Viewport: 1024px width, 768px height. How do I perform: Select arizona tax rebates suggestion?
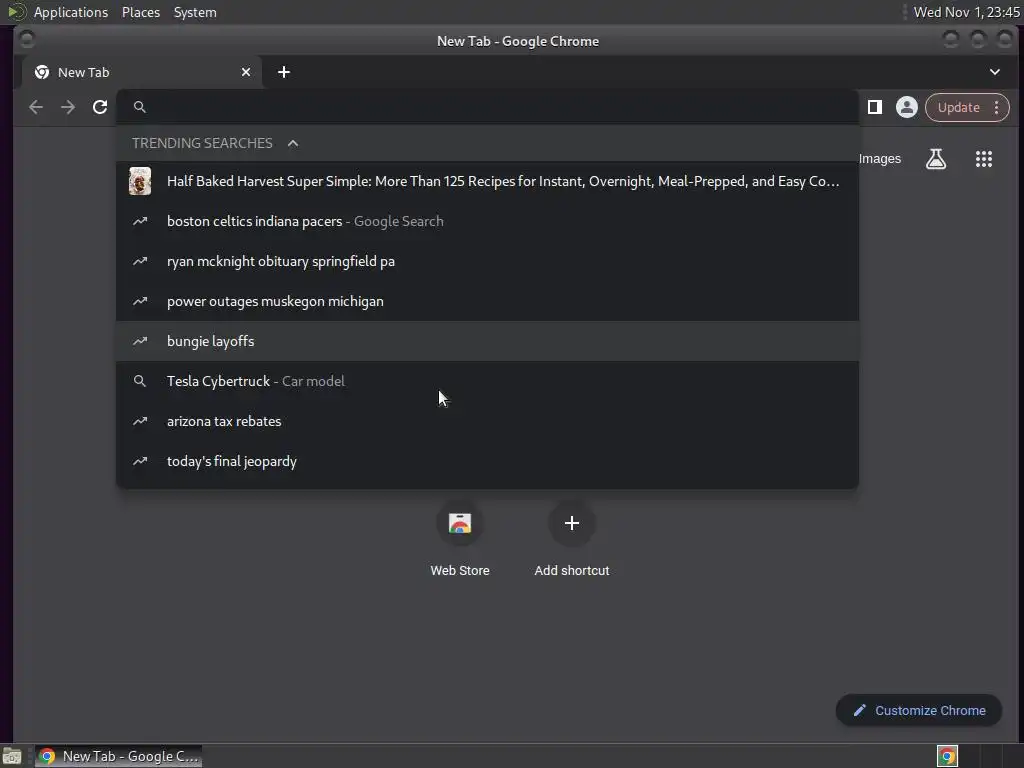pos(487,421)
